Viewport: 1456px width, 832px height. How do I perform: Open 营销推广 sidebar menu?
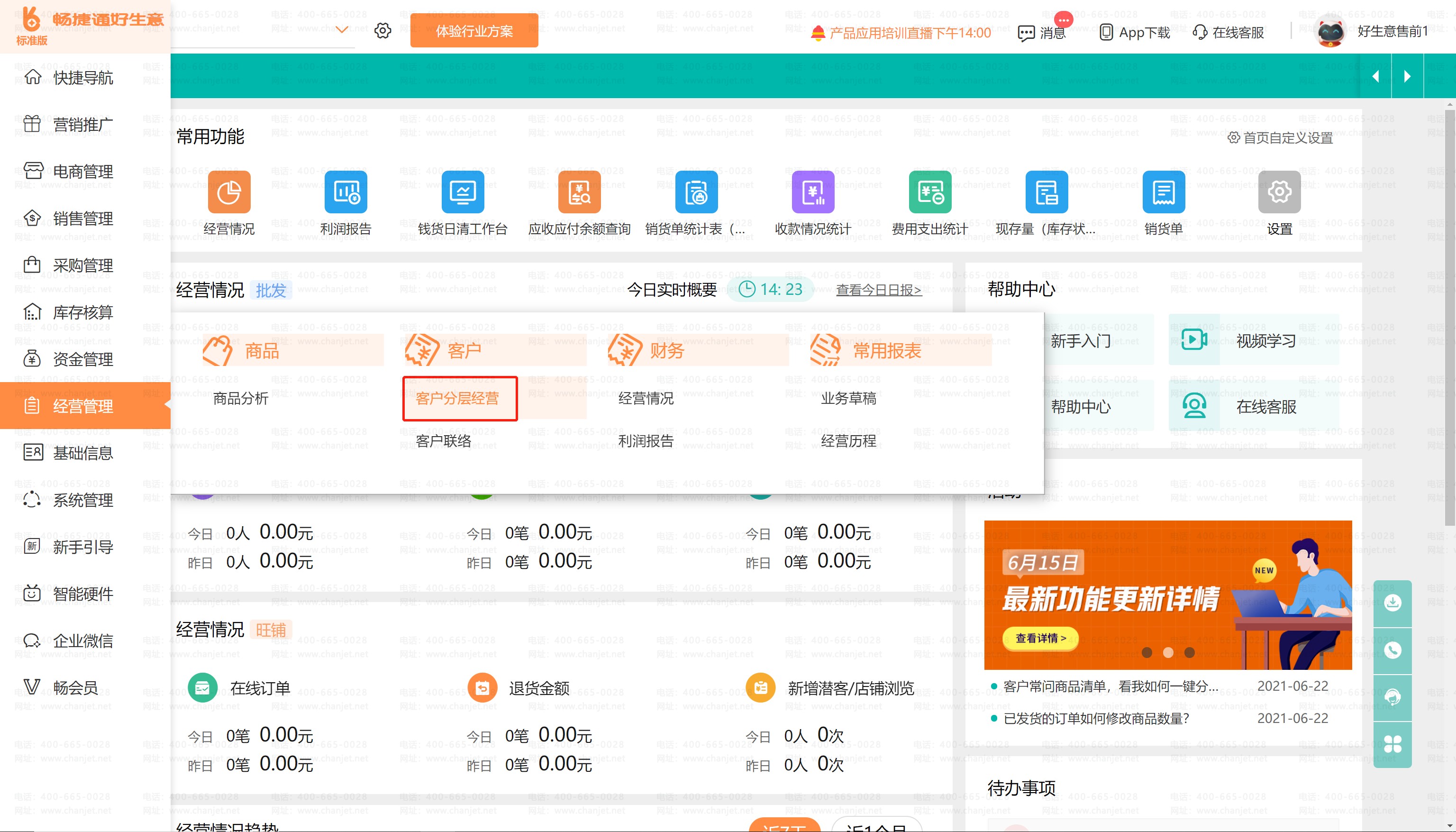tap(85, 124)
